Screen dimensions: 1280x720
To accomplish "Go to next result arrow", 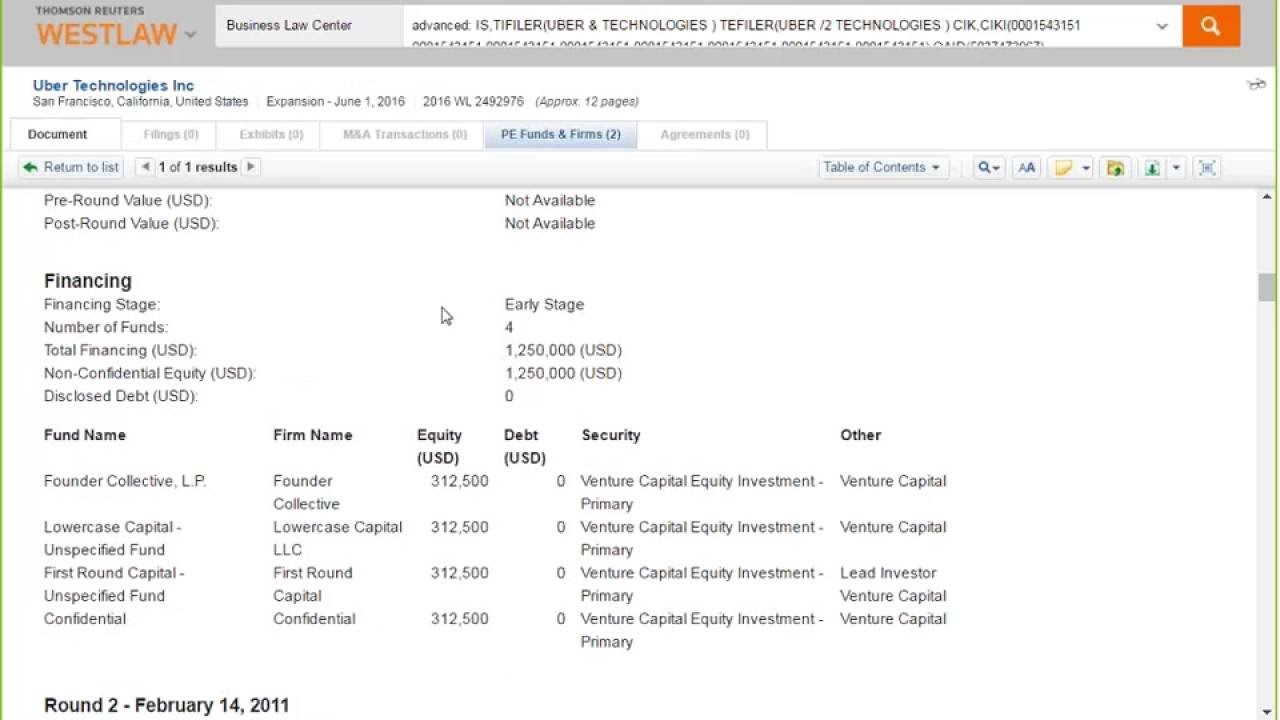I will coord(250,167).
